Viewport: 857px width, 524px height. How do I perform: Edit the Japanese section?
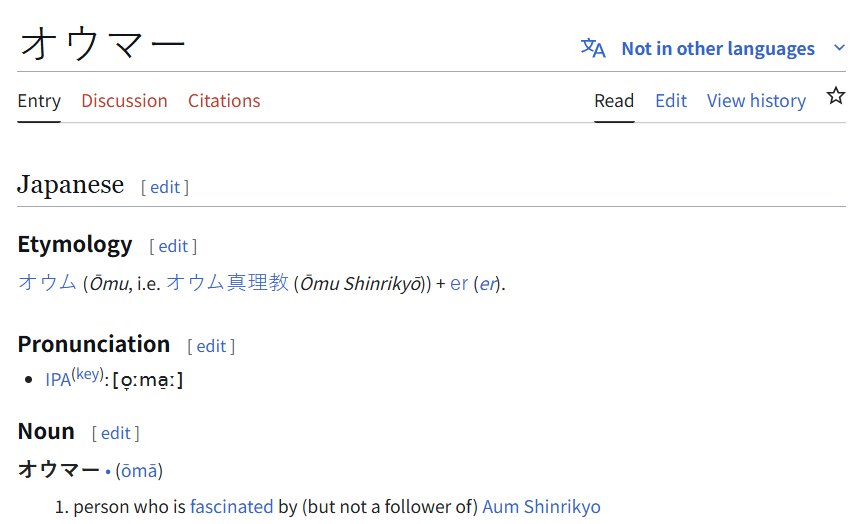pyautogui.click(x=165, y=187)
